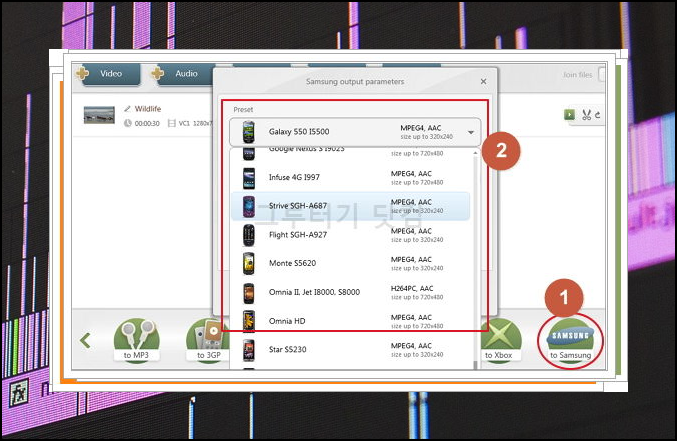Rotate the video with the curved arrow icon
This screenshot has width=677, height=441.
click(598, 115)
